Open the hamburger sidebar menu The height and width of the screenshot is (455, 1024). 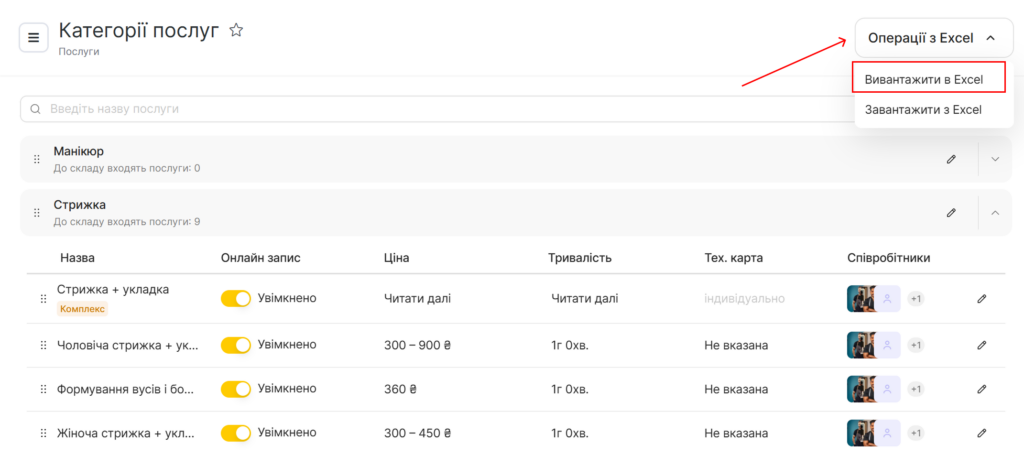tap(33, 38)
